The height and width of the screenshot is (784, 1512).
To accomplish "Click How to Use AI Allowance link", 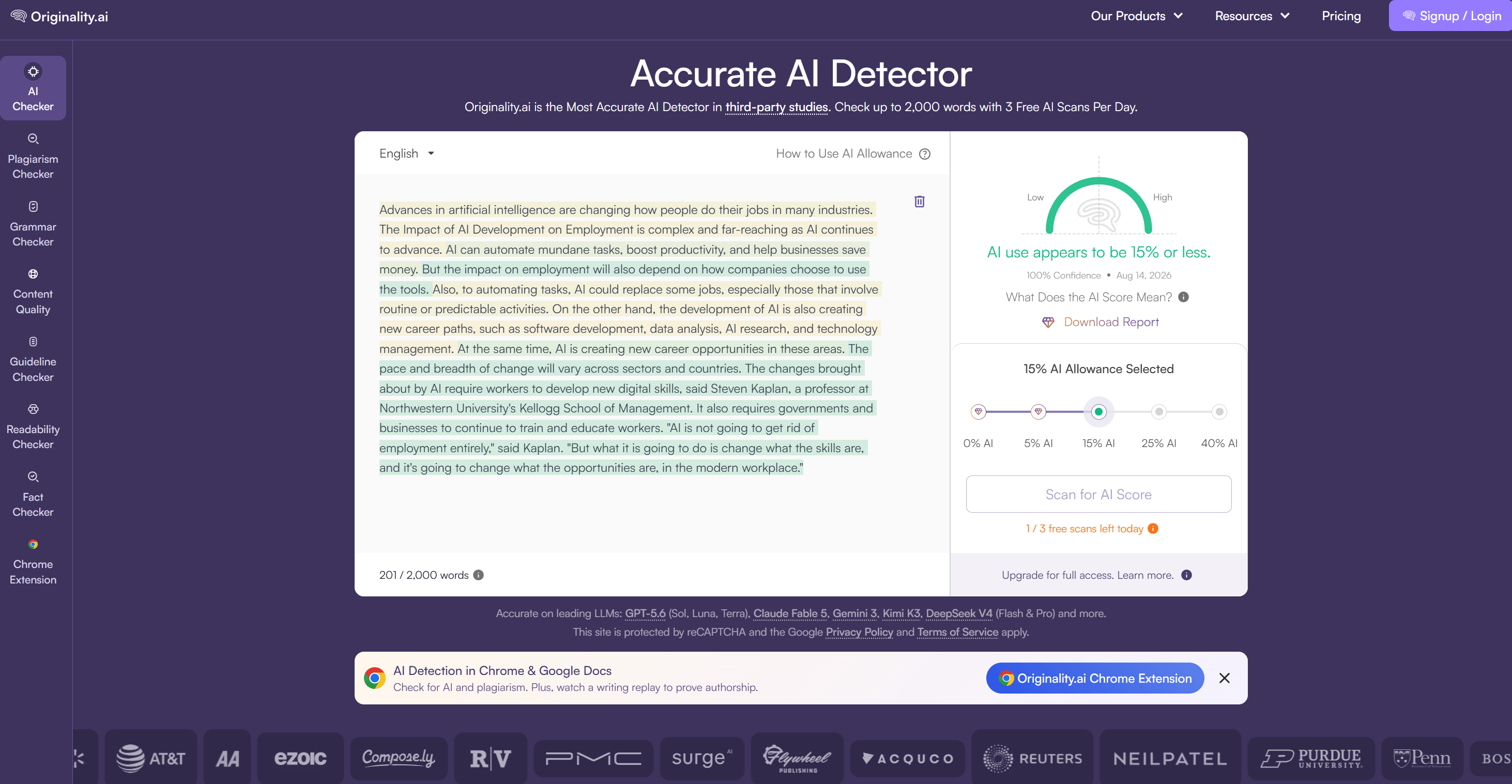I will click(x=844, y=153).
